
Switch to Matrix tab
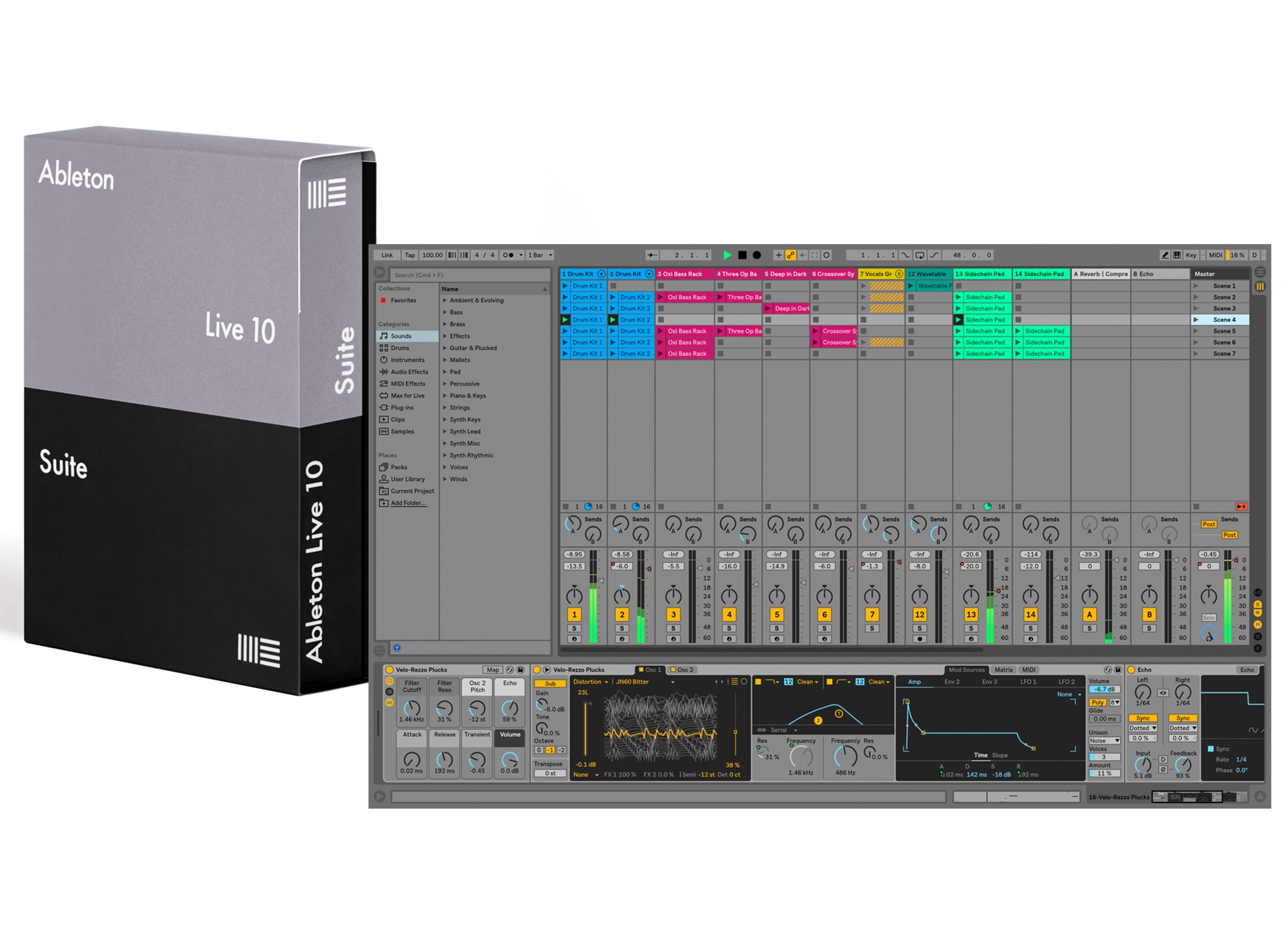1003,670
